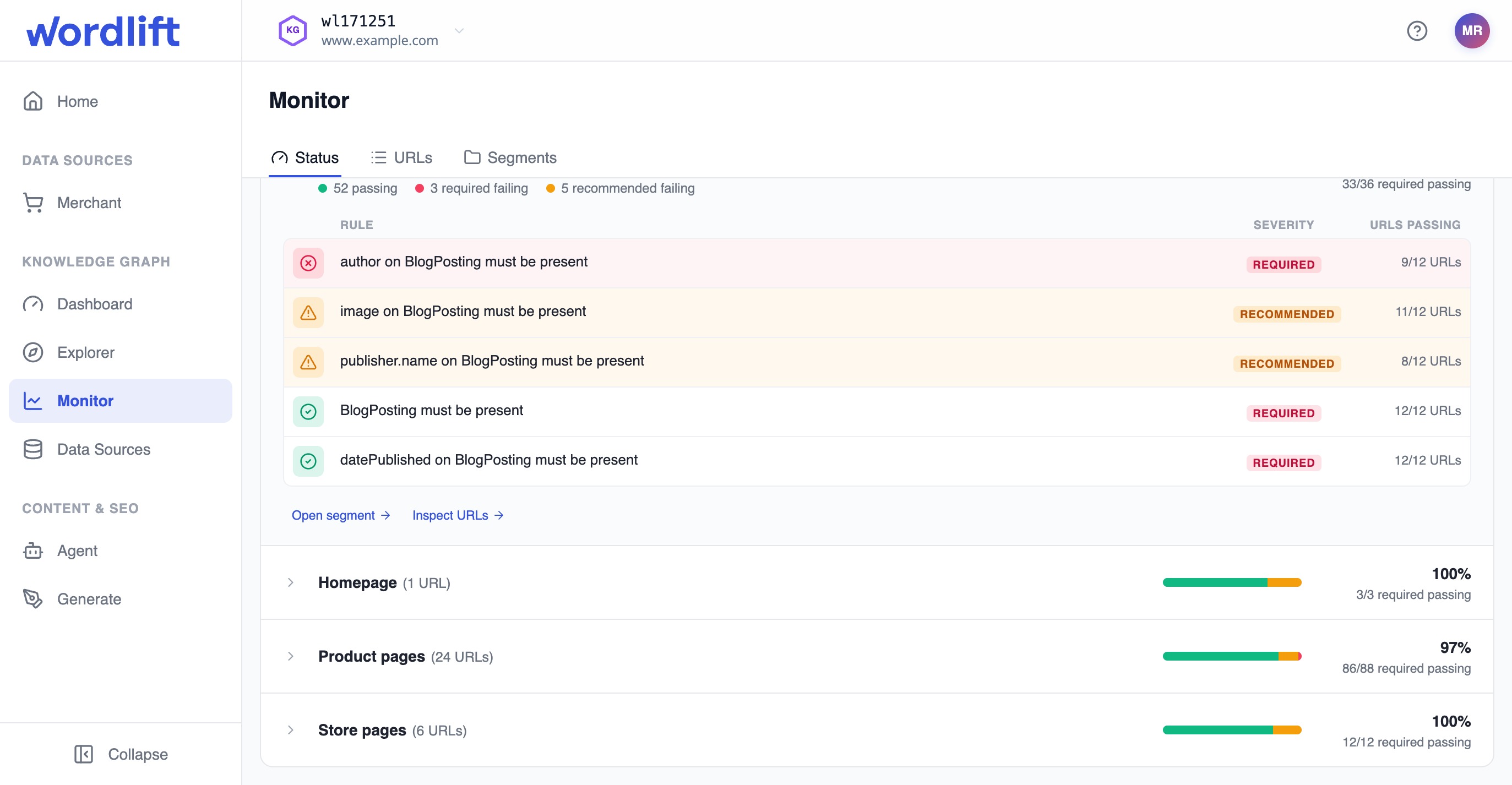Screen dimensions: 1512x785
Task: Expand the Homepage segment
Action: [x=291, y=582]
